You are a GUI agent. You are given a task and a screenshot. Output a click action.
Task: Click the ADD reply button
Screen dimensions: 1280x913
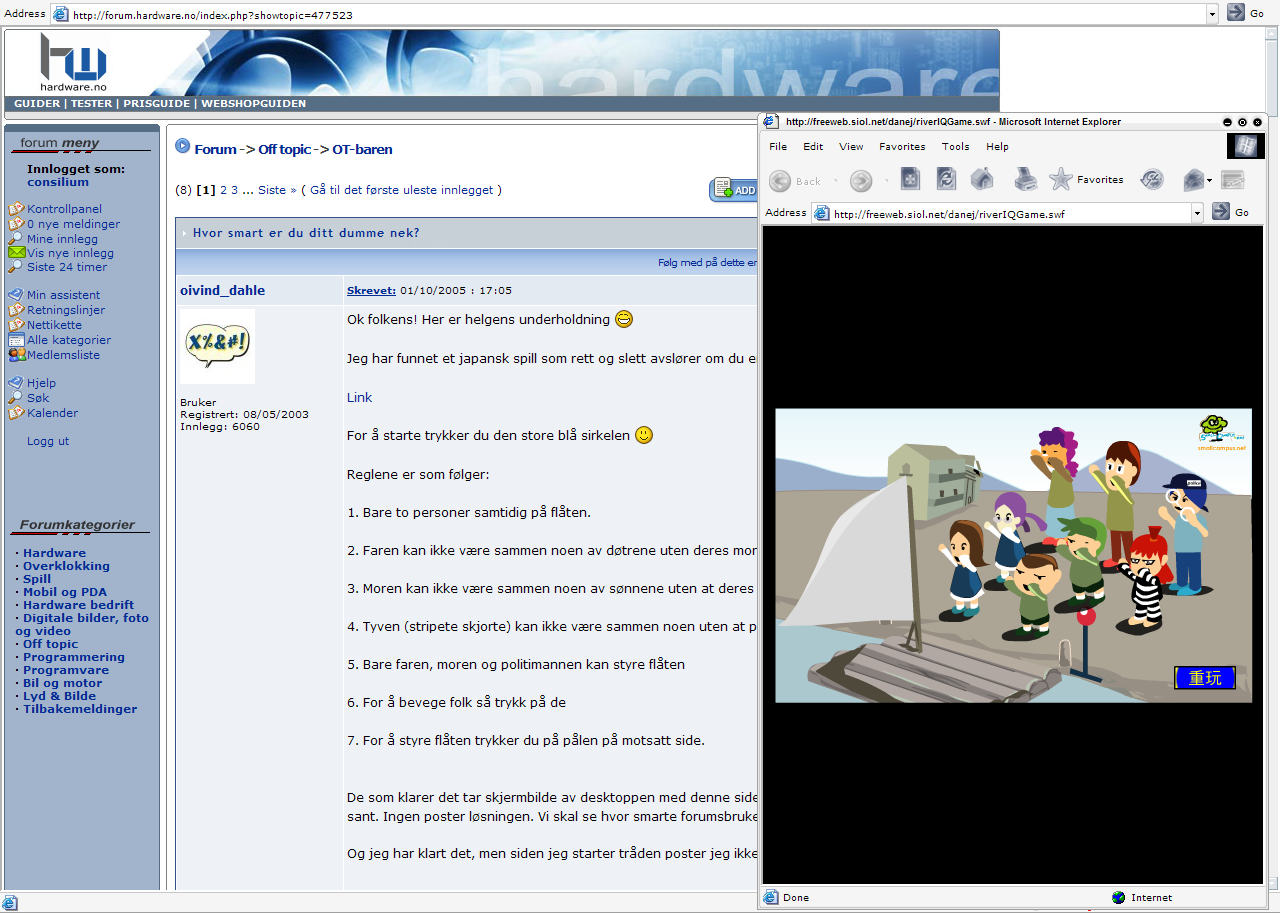[734, 190]
